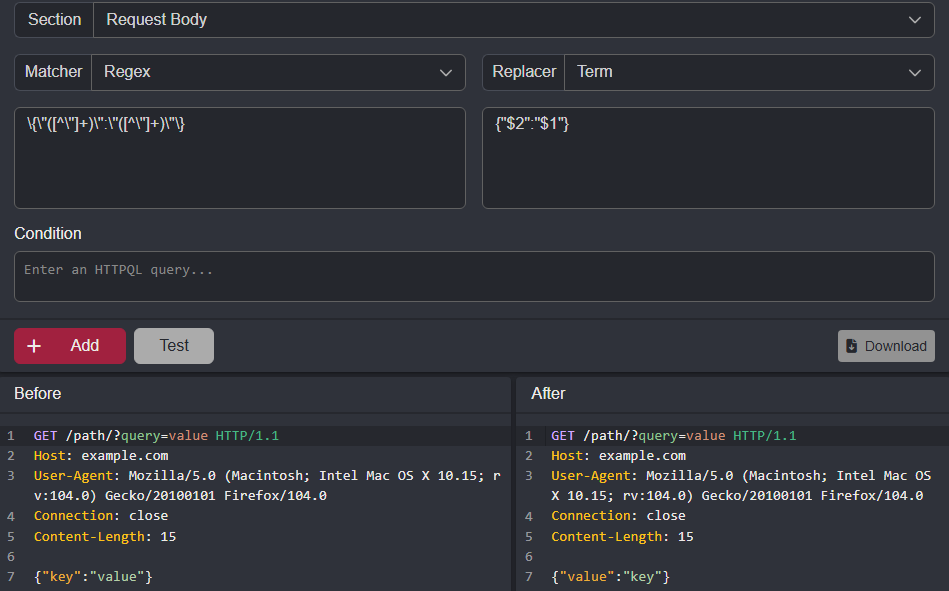Click the file icon beside Download
Image resolution: width=949 pixels, height=591 pixels.
pyautogui.click(x=852, y=346)
